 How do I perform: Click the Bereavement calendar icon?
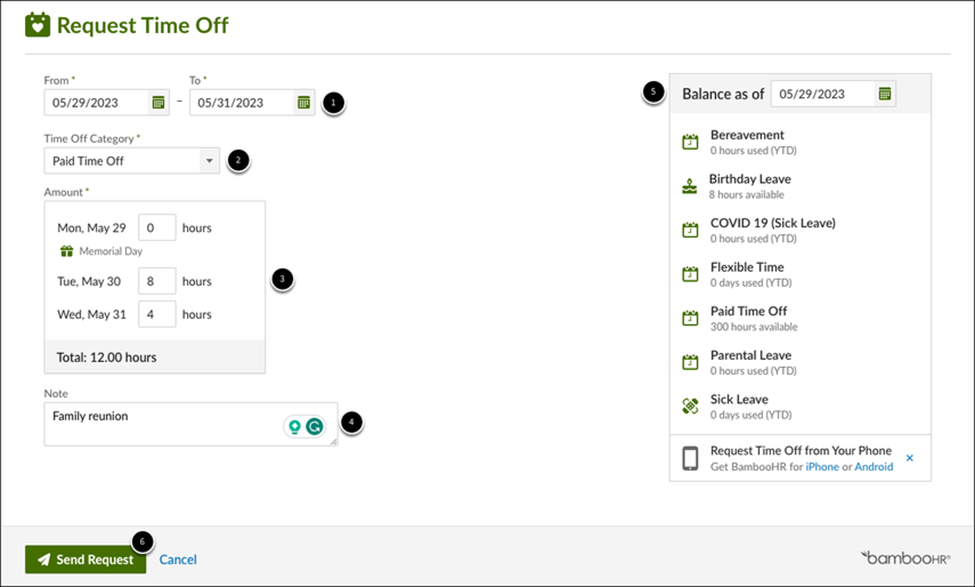click(x=690, y=142)
